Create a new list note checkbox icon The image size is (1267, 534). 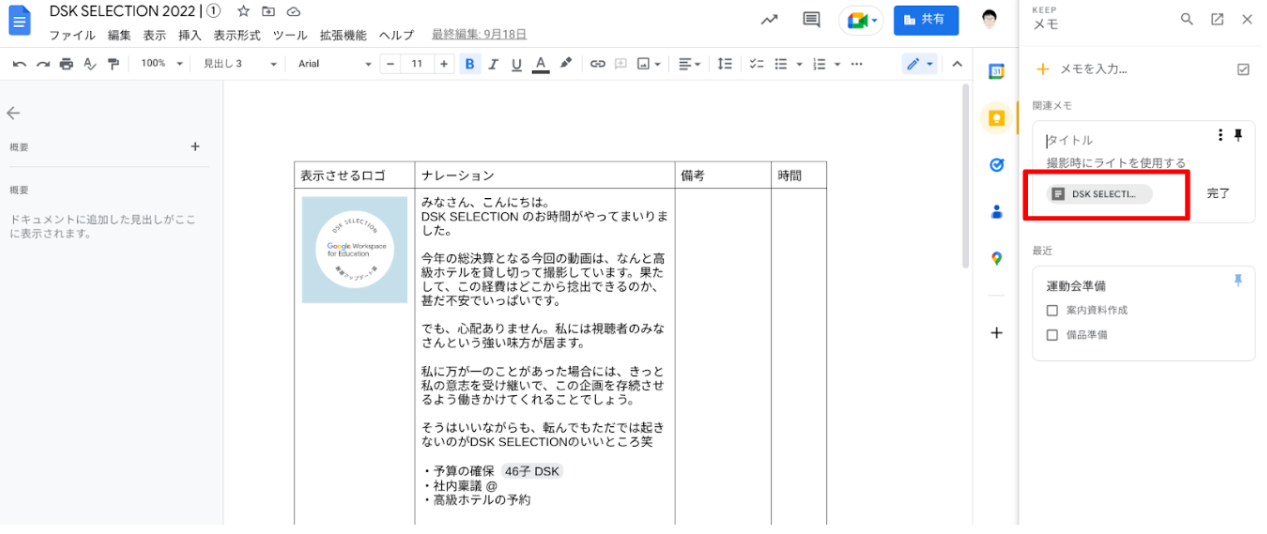tap(1243, 69)
